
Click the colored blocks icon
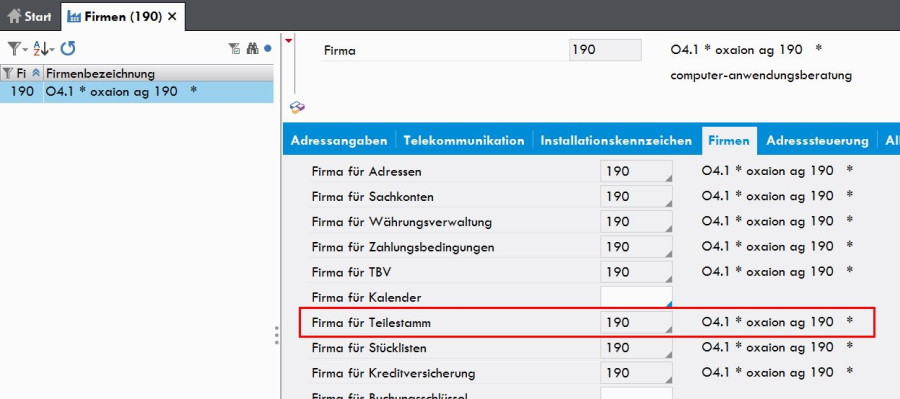pos(297,107)
